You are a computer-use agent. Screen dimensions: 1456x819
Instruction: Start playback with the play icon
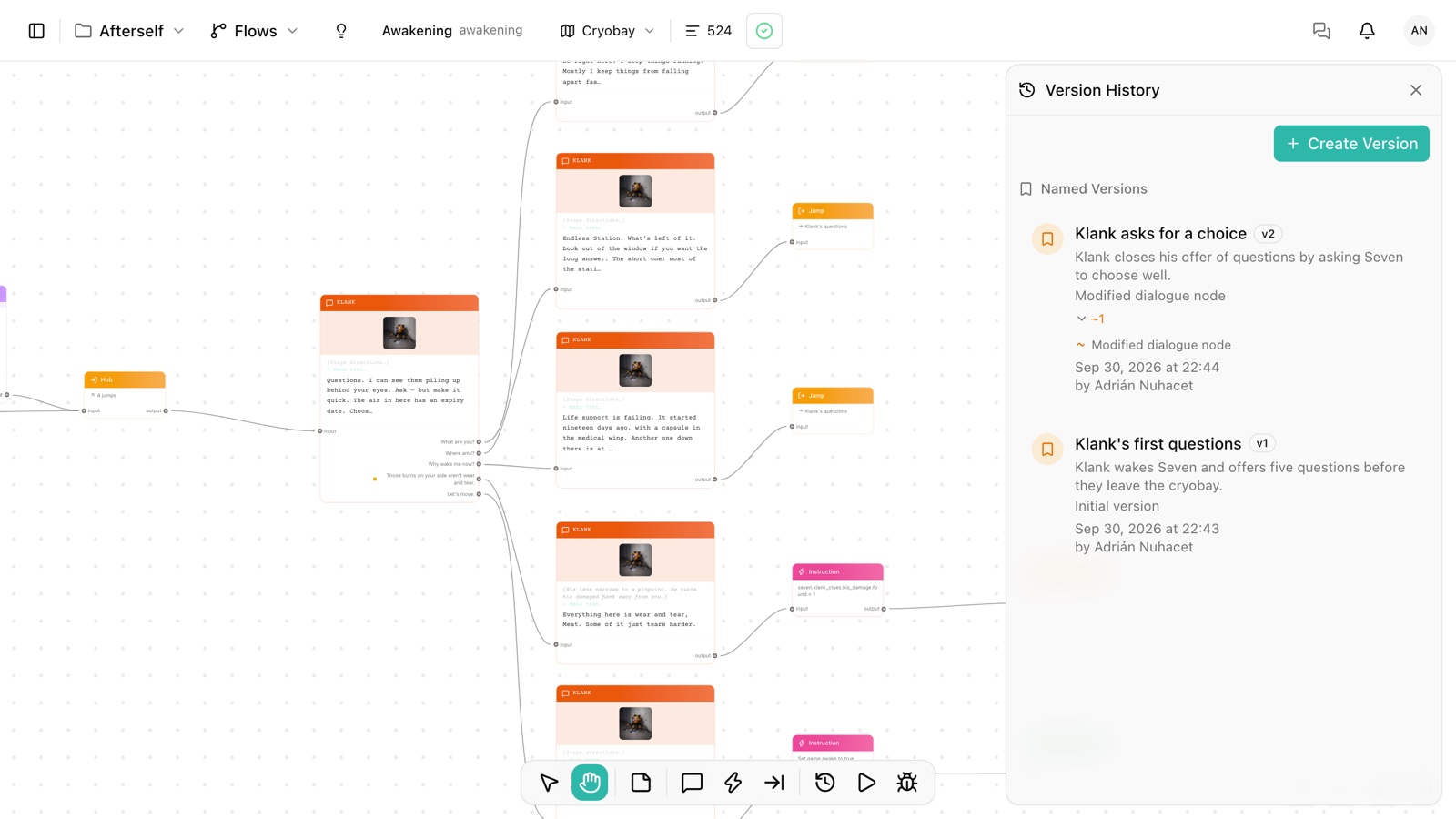(x=866, y=783)
